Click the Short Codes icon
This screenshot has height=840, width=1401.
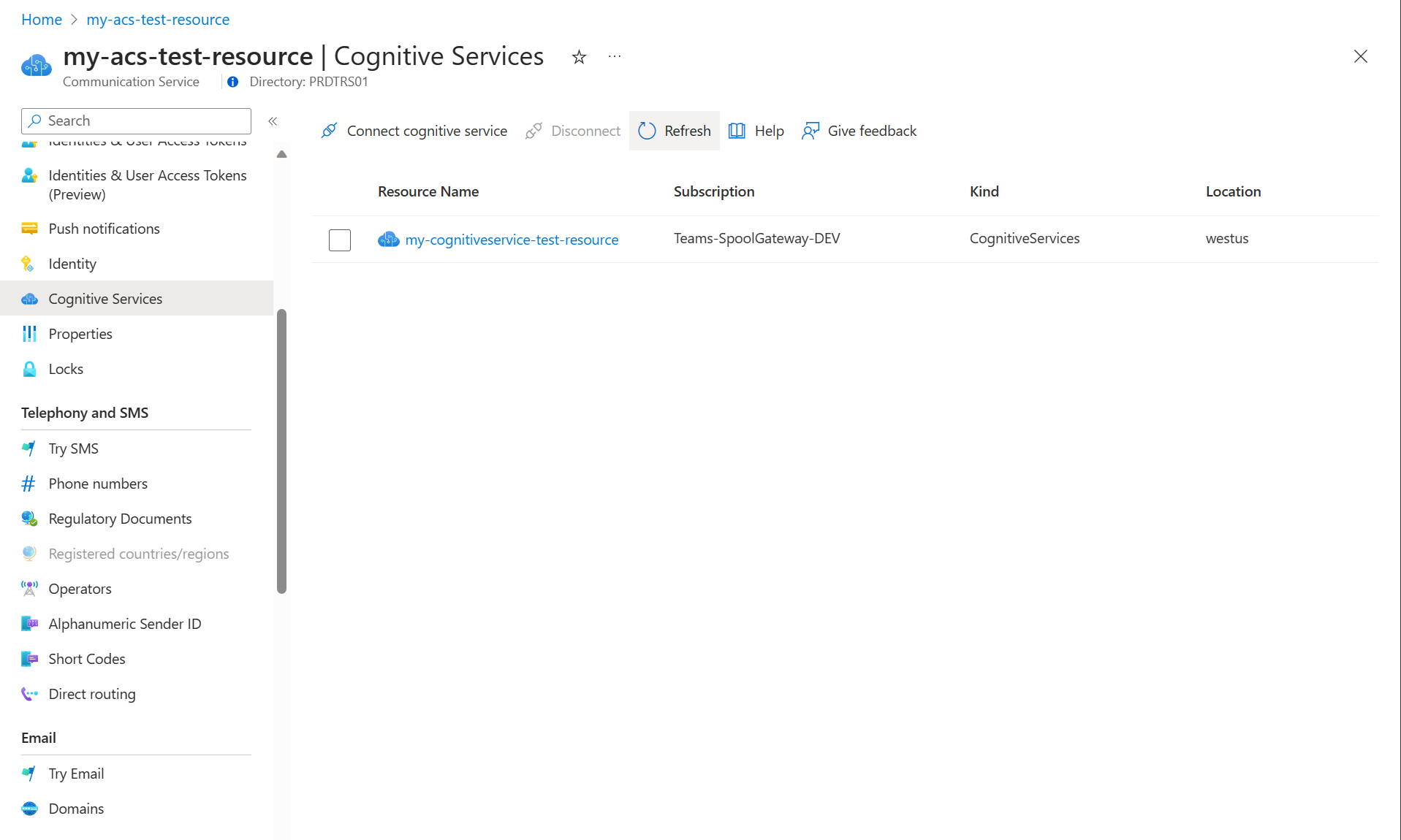pos(29,659)
